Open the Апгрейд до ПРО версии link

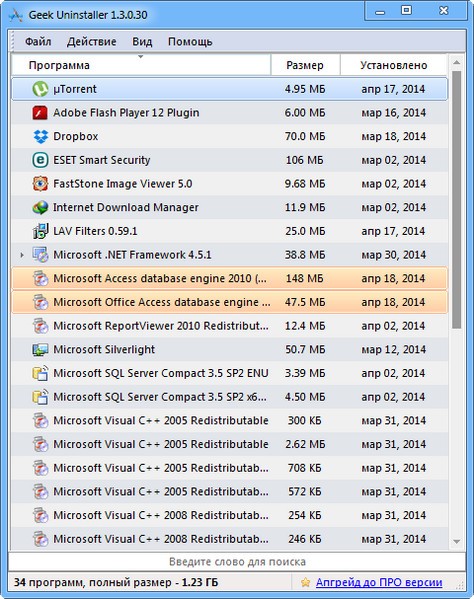click(x=379, y=582)
